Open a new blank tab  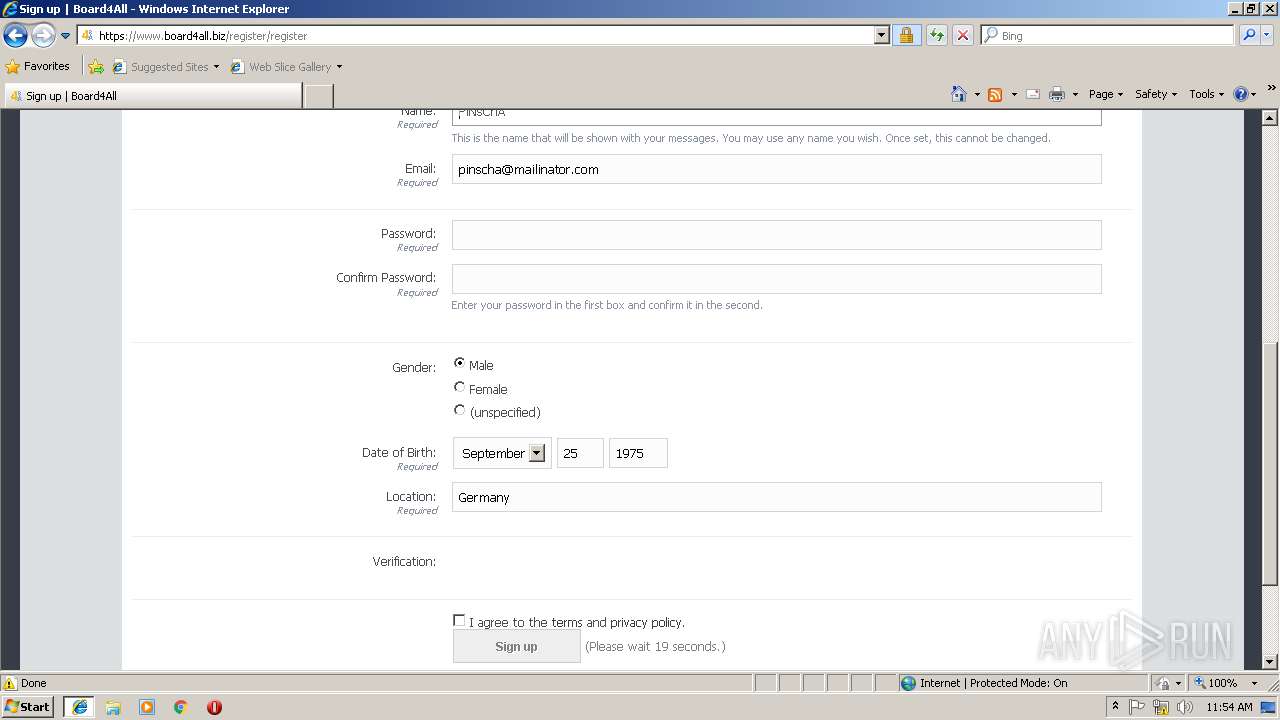click(318, 96)
